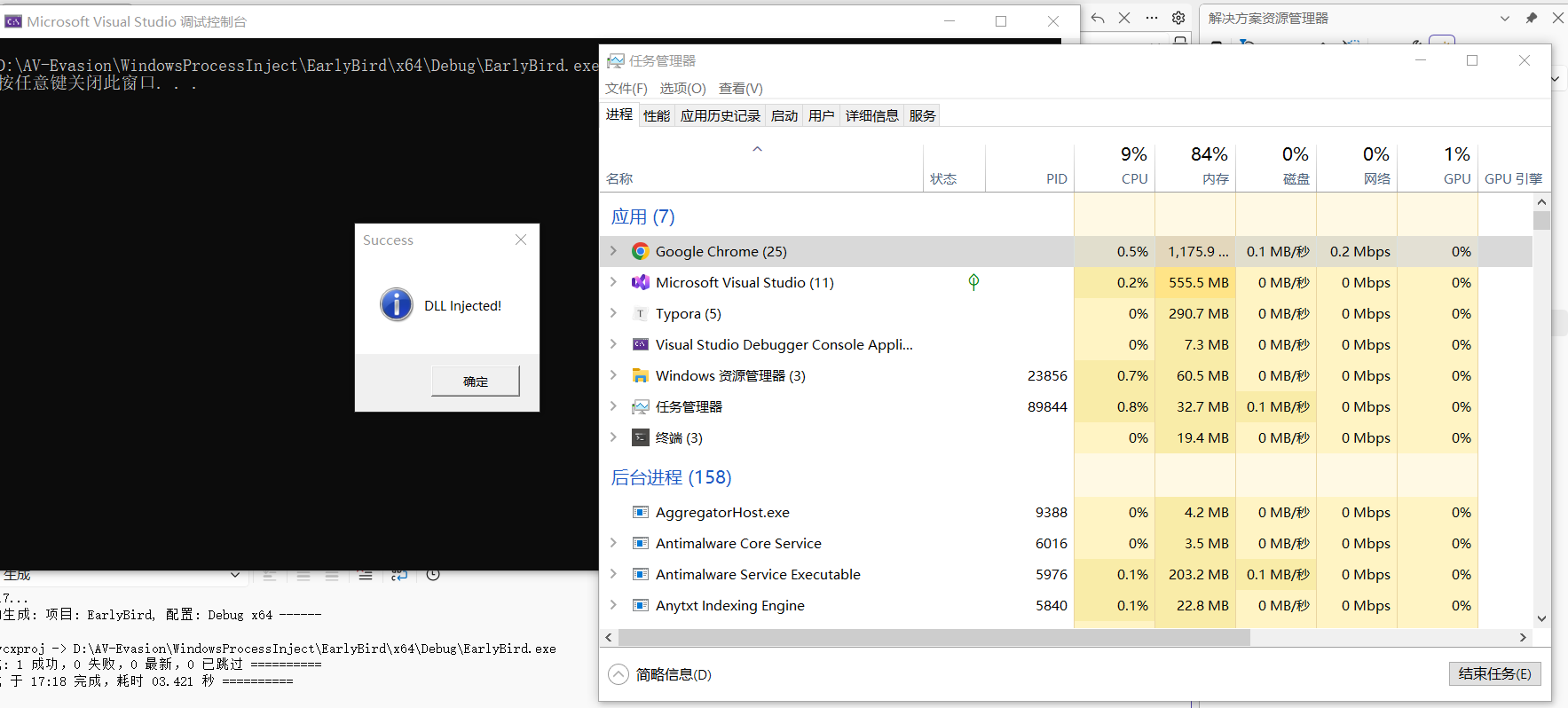
Task: Expand the Antimalware Core Service row
Action: pos(613,544)
